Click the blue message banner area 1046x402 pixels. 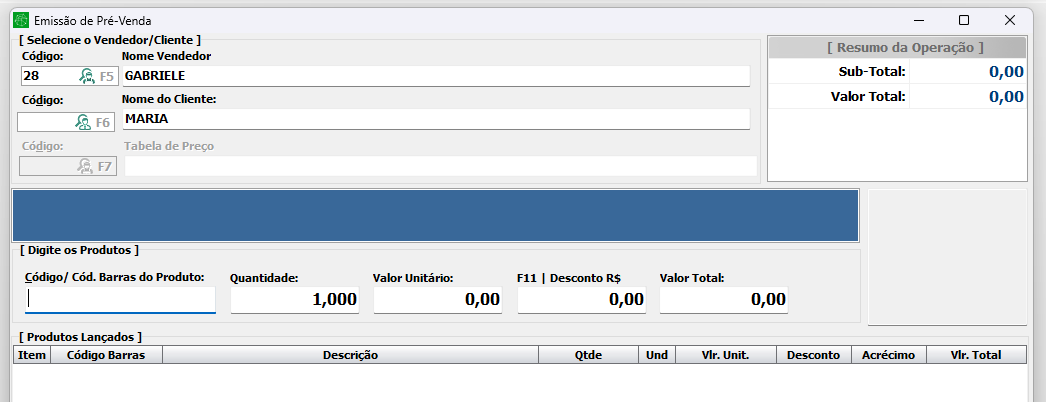(435, 215)
